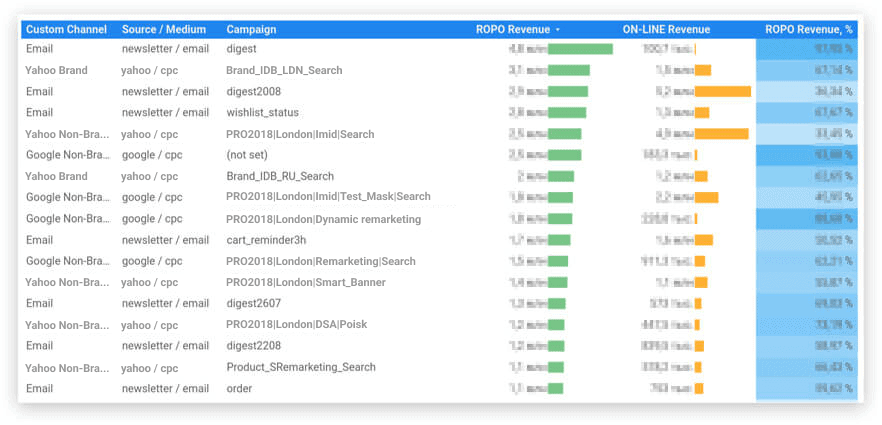
Task: Click Email channel in the cart_reminder3h row
Action: [x=39, y=240]
